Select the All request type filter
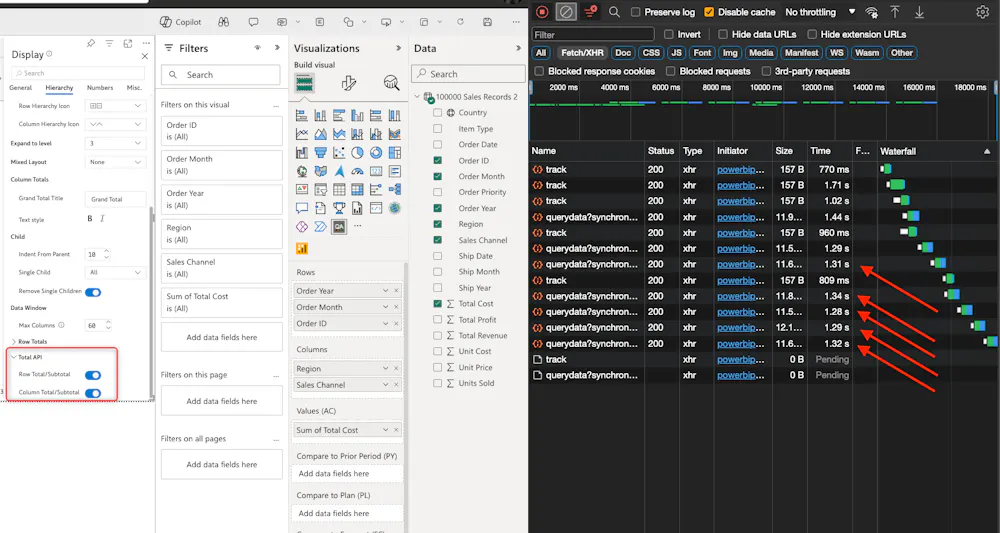The width and height of the screenshot is (1000, 533). [x=541, y=53]
